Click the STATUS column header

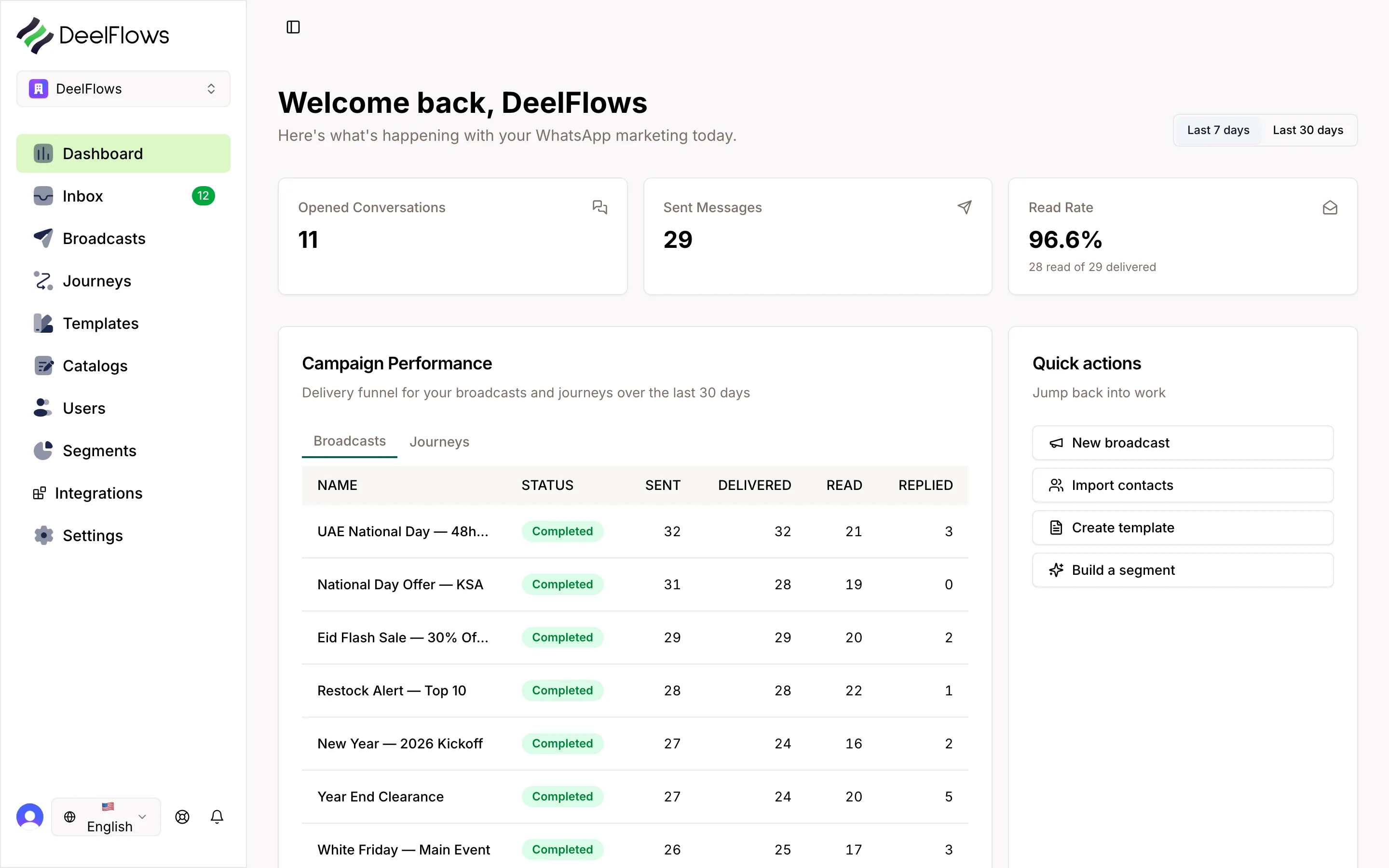point(547,486)
